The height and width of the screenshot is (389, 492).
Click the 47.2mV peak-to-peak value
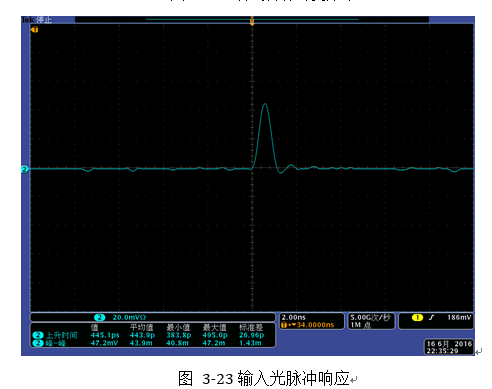coord(104,343)
